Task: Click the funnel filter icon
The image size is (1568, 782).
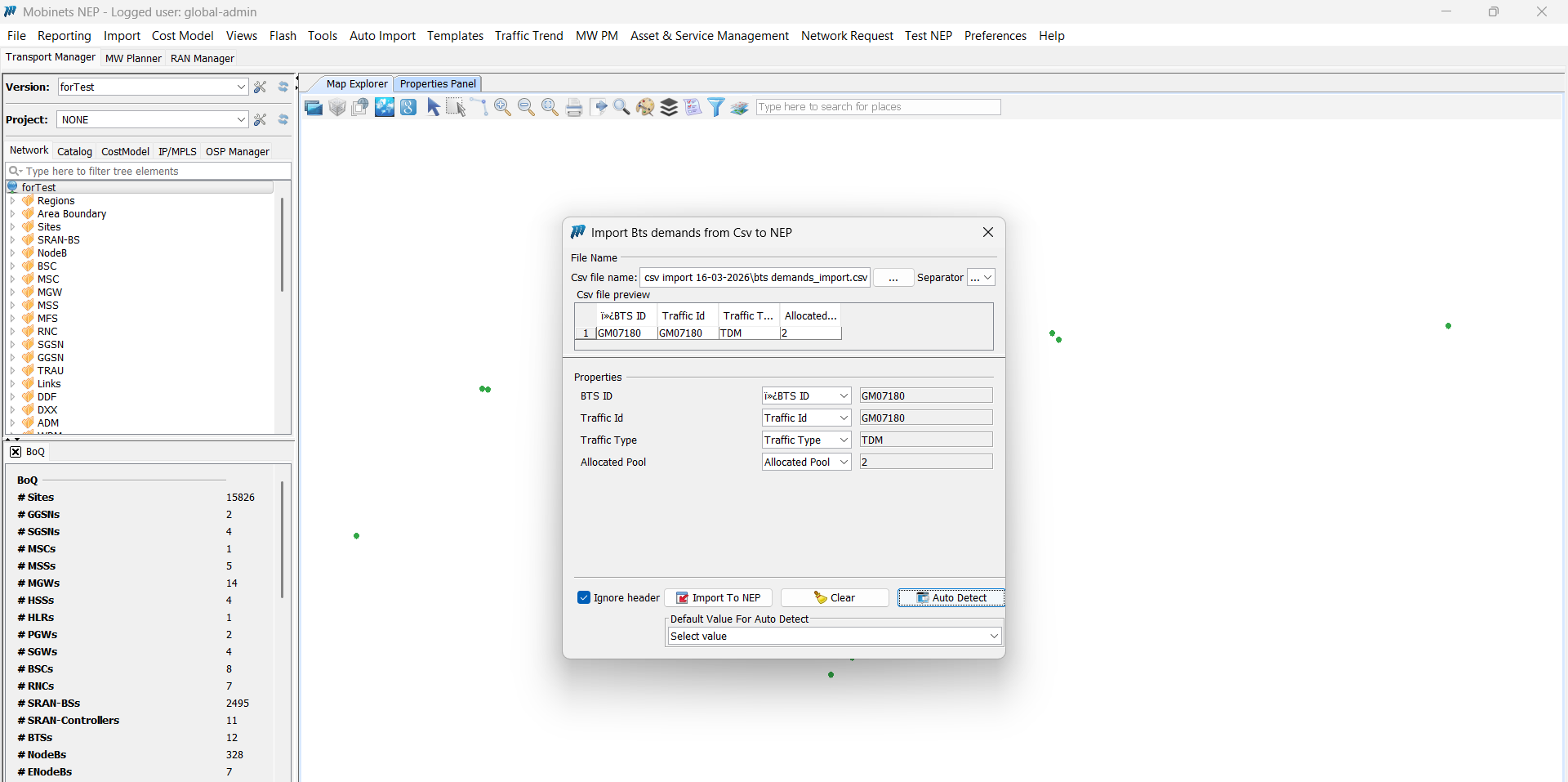Action: click(715, 107)
